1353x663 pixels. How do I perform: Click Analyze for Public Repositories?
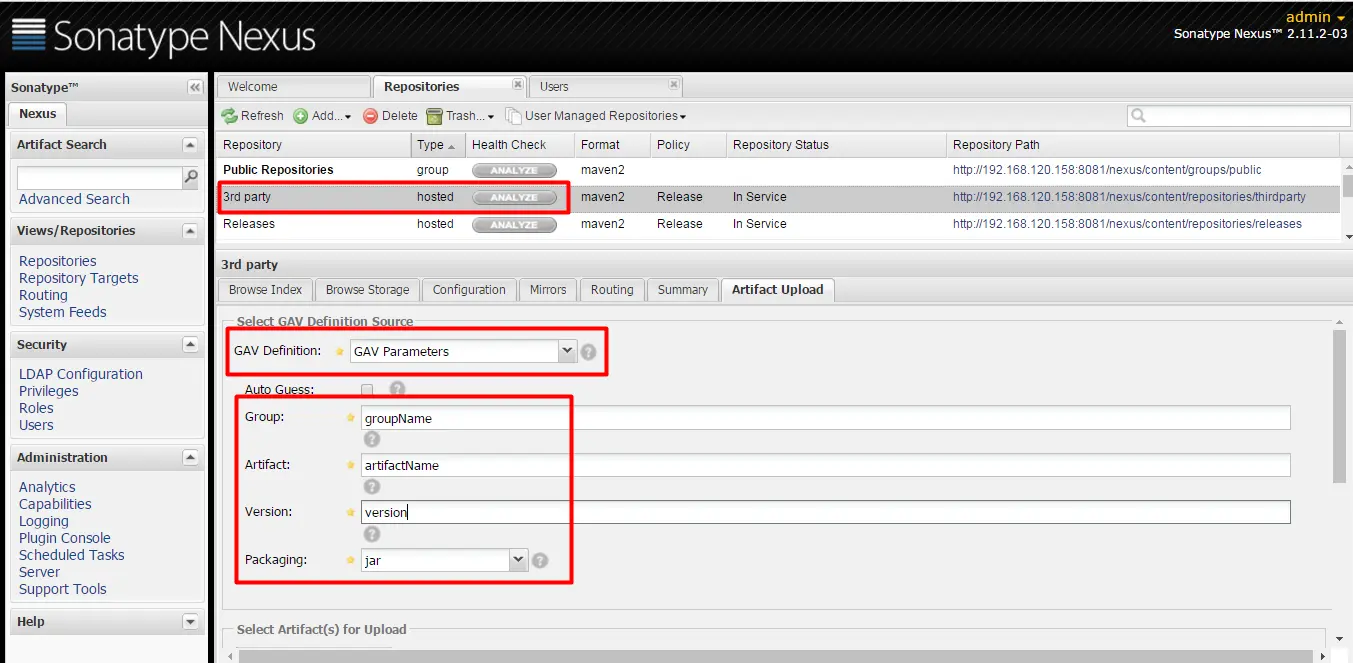[514, 170]
